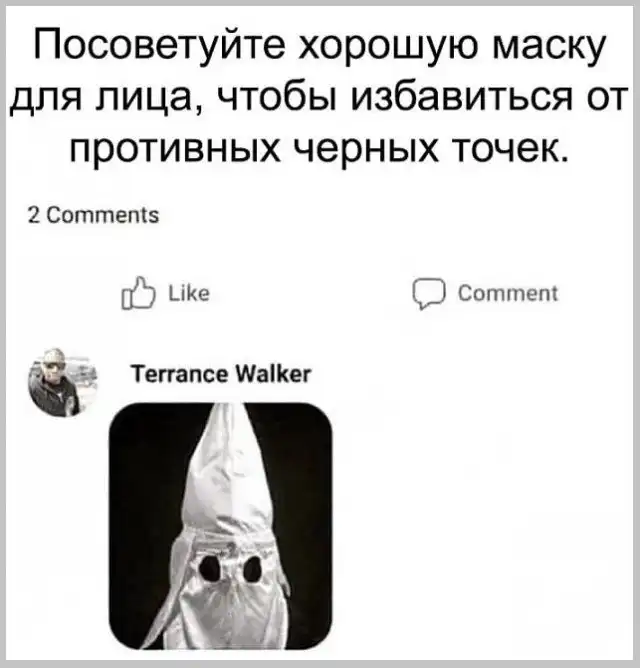The height and width of the screenshot is (668, 640).
Task: Click the number "2" in the comments count
Action: [33, 215]
